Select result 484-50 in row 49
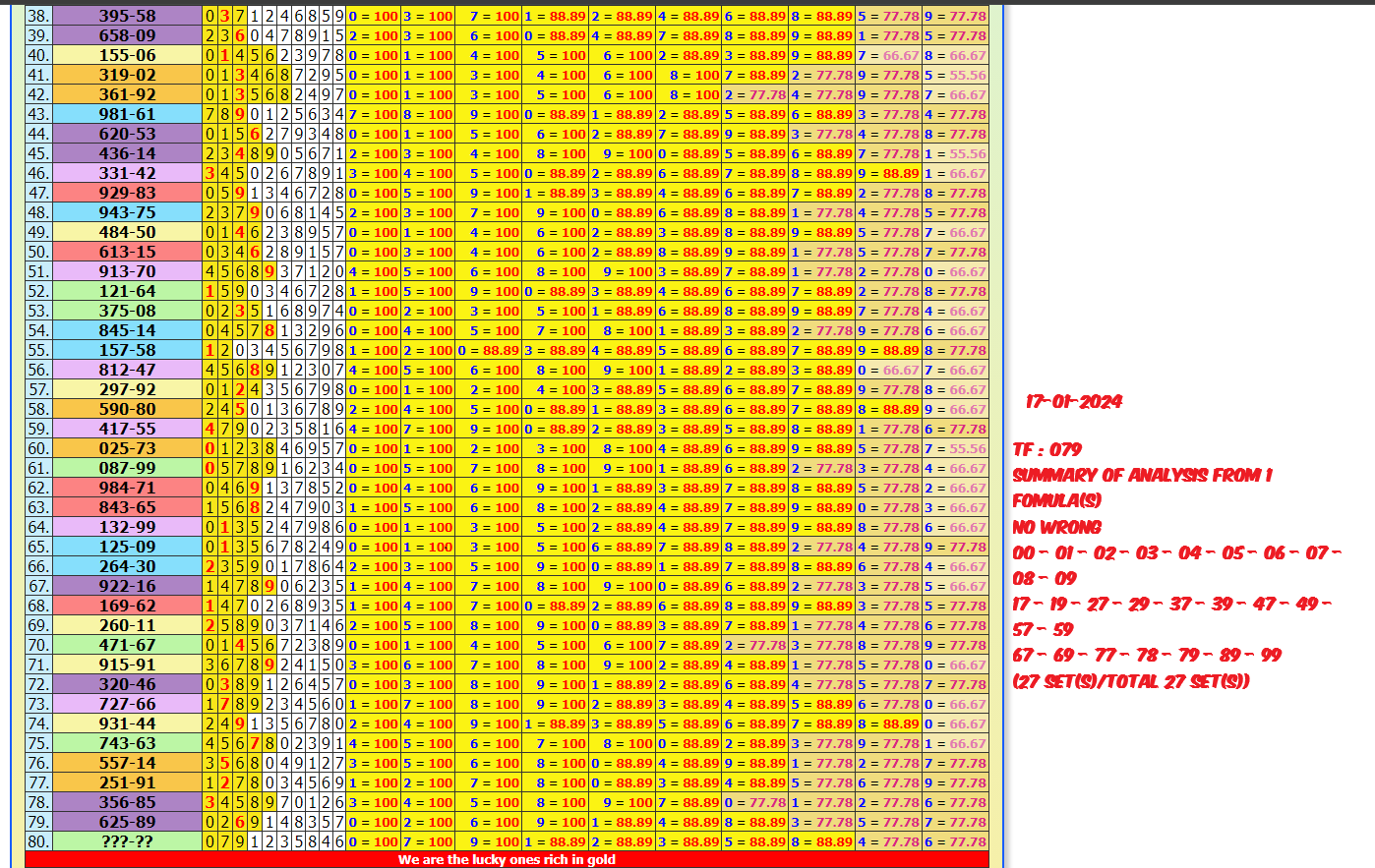 pyautogui.click(x=127, y=232)
